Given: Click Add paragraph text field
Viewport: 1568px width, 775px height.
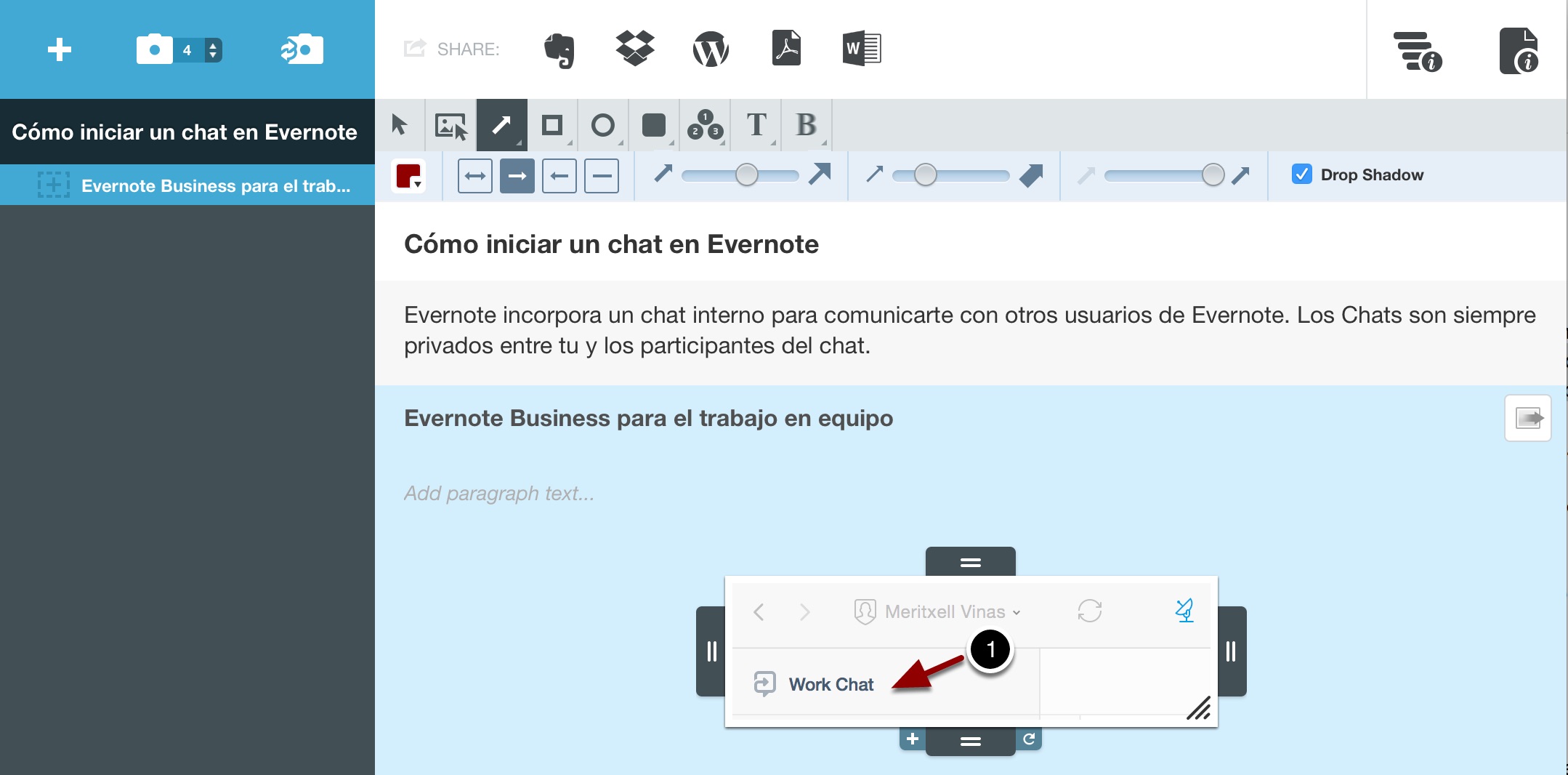Looking at the screenshot, I should [x=499, y=494].
